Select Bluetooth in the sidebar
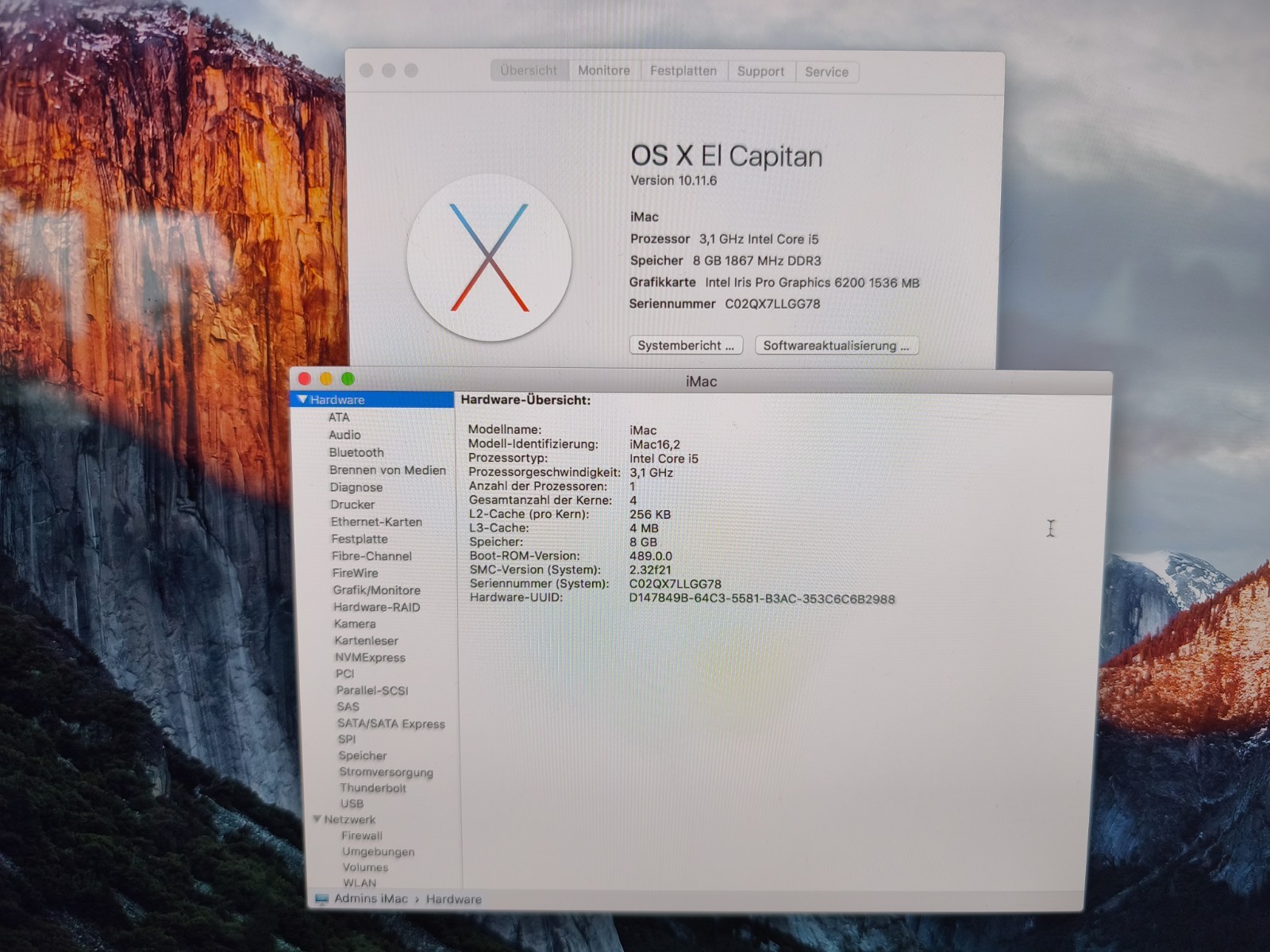Screen dimensions: 1270x952 pyautogui.click(x=356, y=452)
